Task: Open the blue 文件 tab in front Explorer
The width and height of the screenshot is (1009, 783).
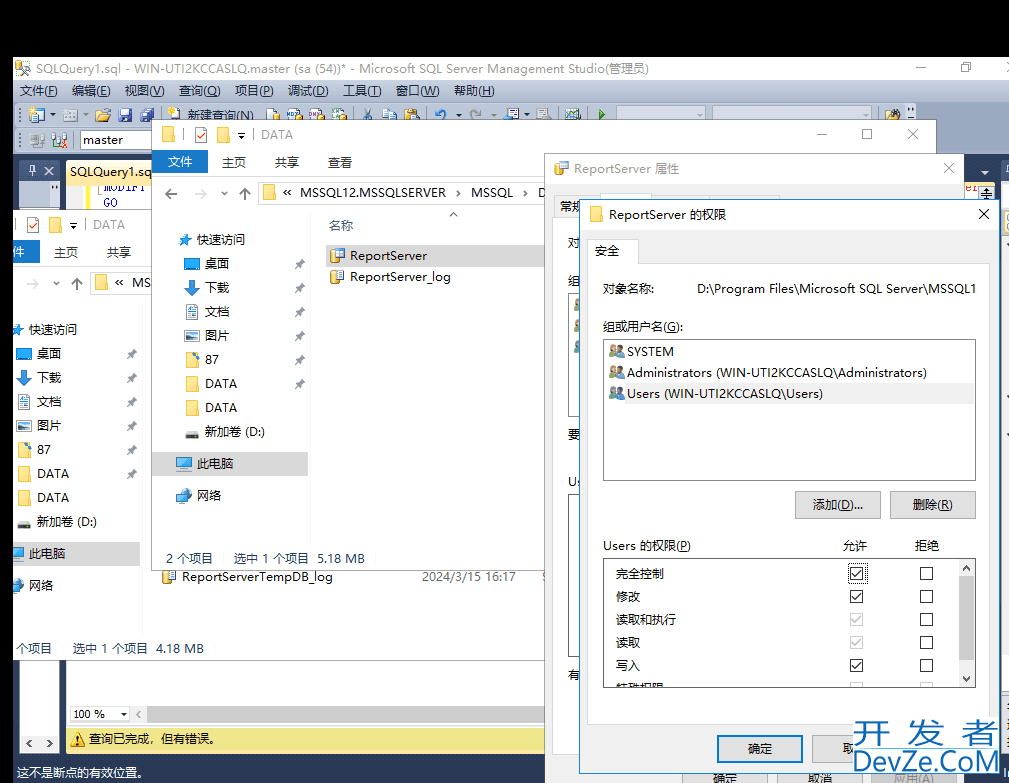Action: point(180,161)
